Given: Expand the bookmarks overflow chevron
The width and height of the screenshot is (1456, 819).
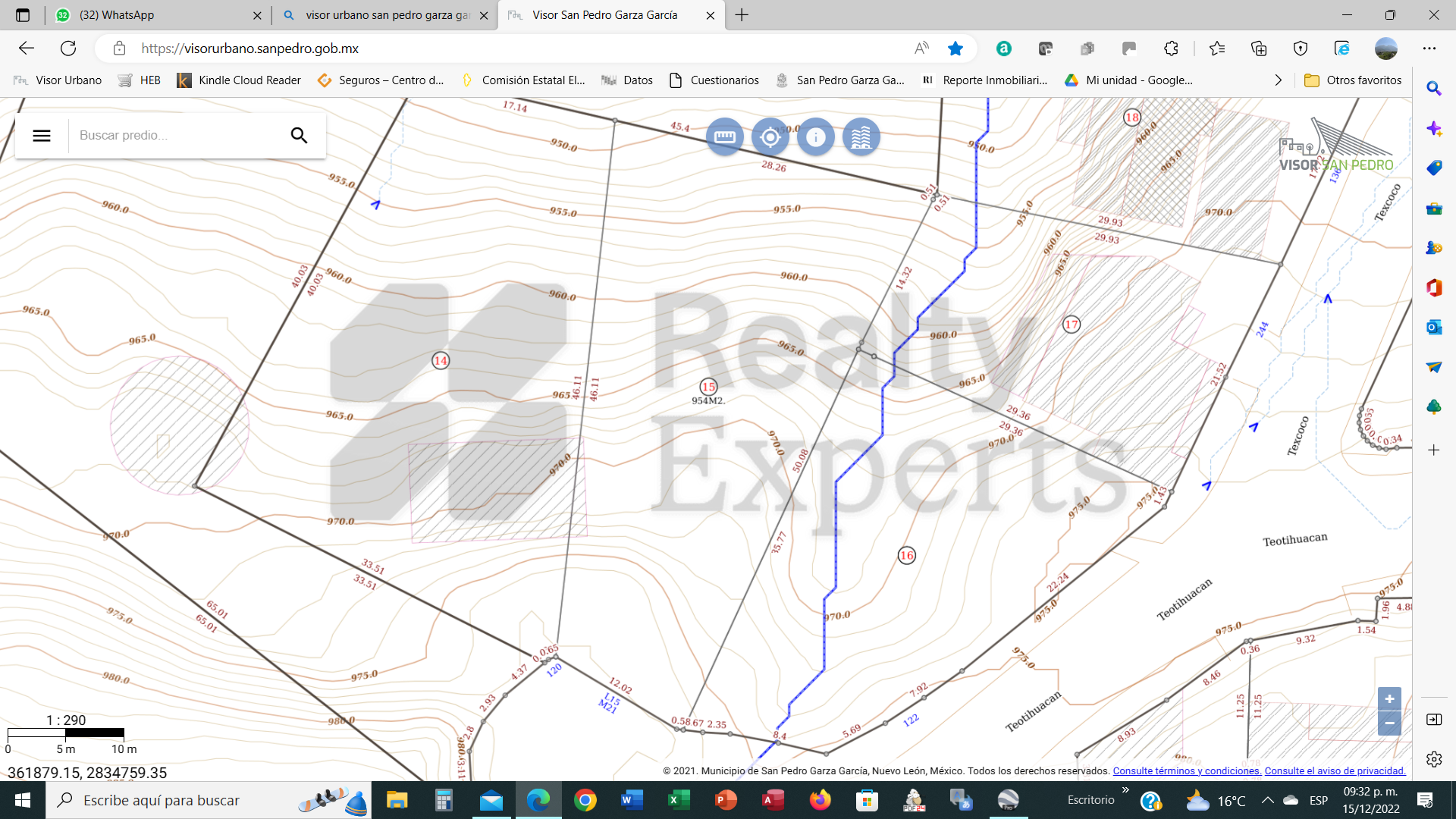Looking at the screenshot, I should point(1279,80).
